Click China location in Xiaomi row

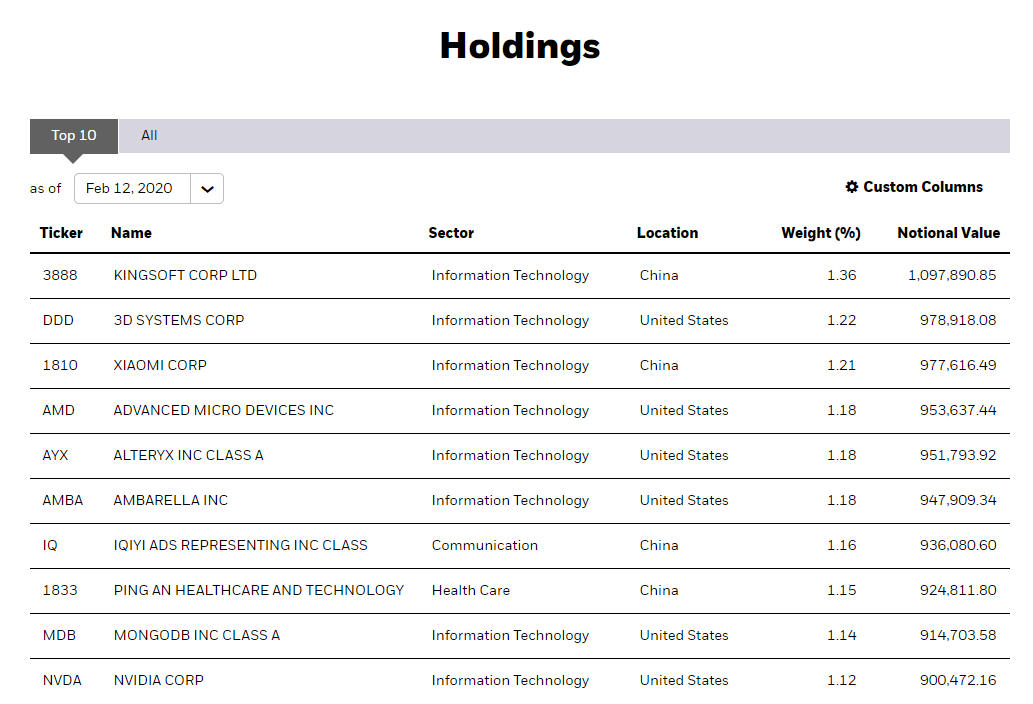tap(659, 365)
